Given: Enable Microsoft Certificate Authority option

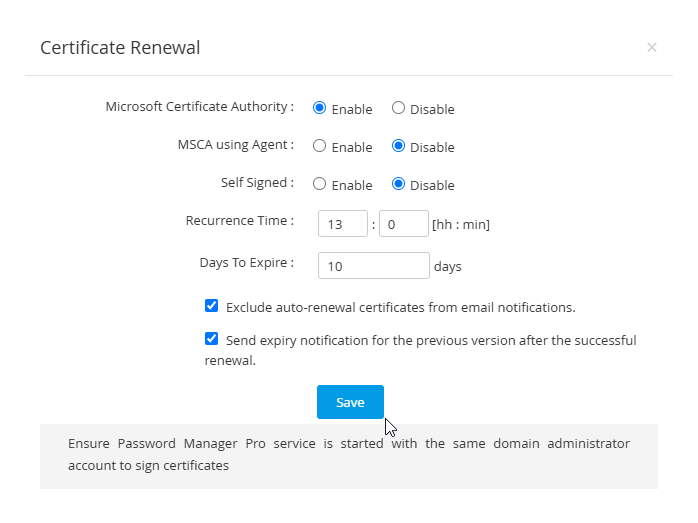Looking at the screenshot, I should (320, 108).
